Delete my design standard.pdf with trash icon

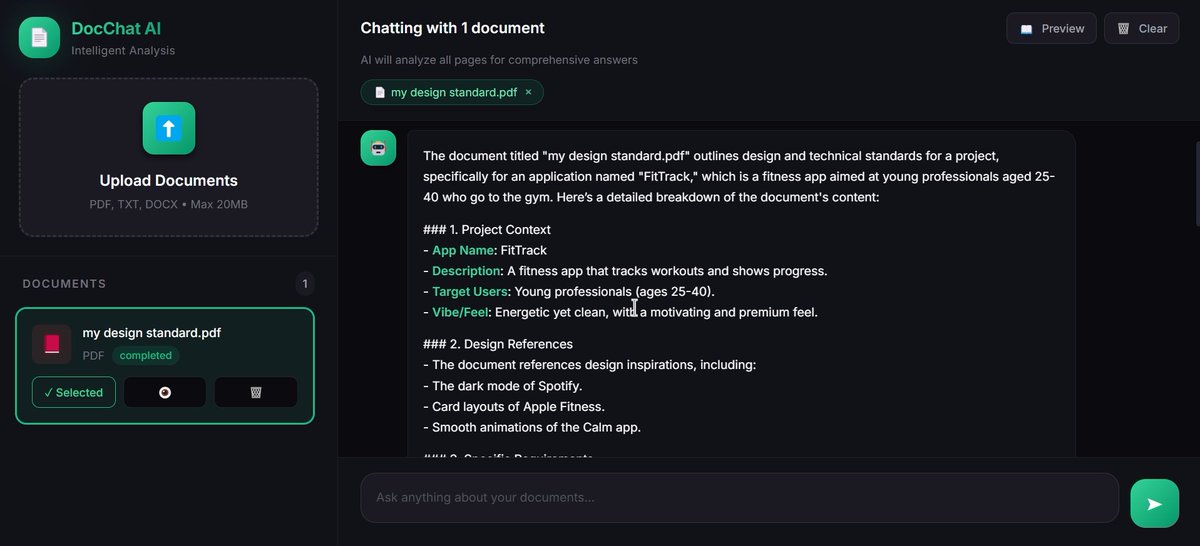[x=256, y=392]
